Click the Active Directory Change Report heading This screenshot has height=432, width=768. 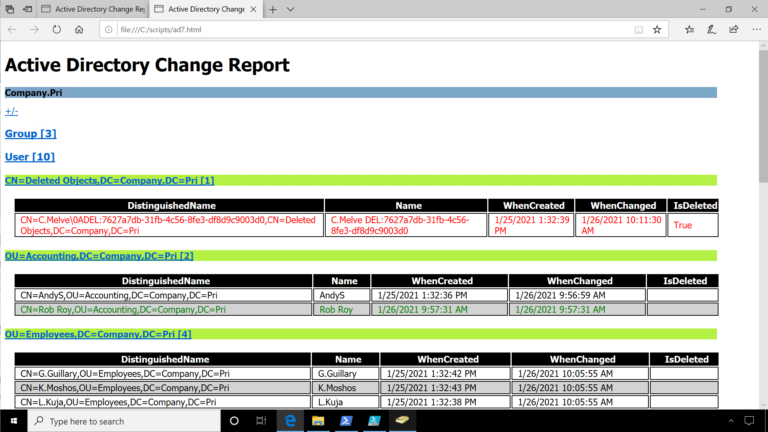coord(147,65)
